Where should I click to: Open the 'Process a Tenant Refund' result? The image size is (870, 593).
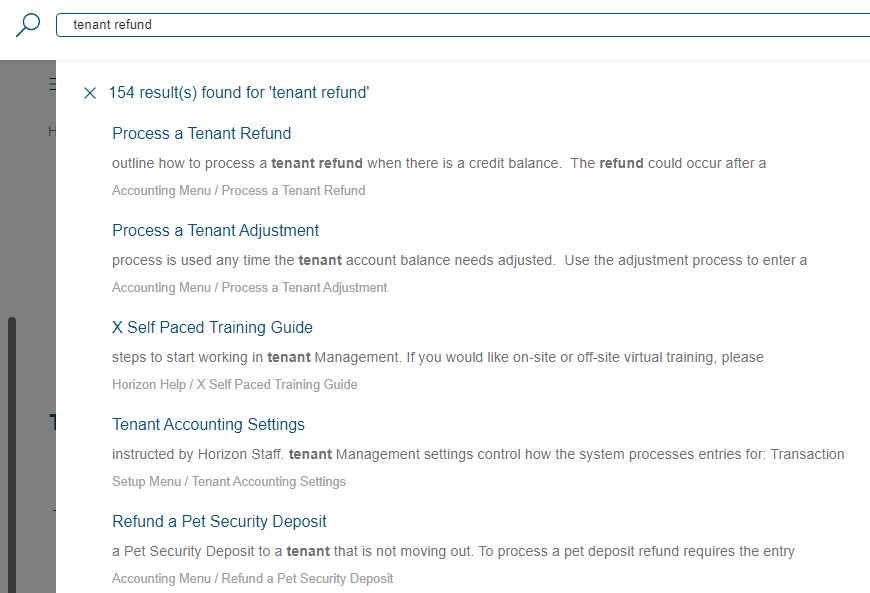click(201, 133)
